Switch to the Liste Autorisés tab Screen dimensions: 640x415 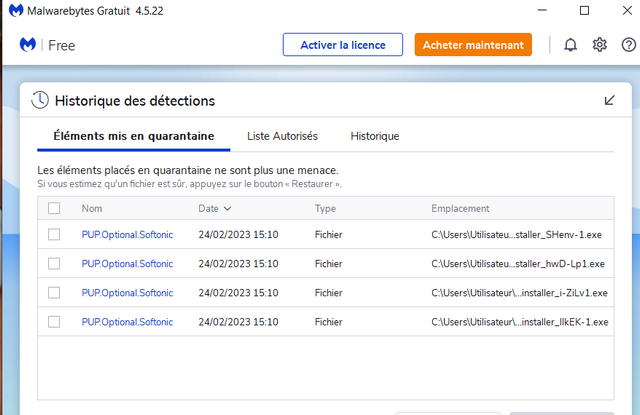282,136
